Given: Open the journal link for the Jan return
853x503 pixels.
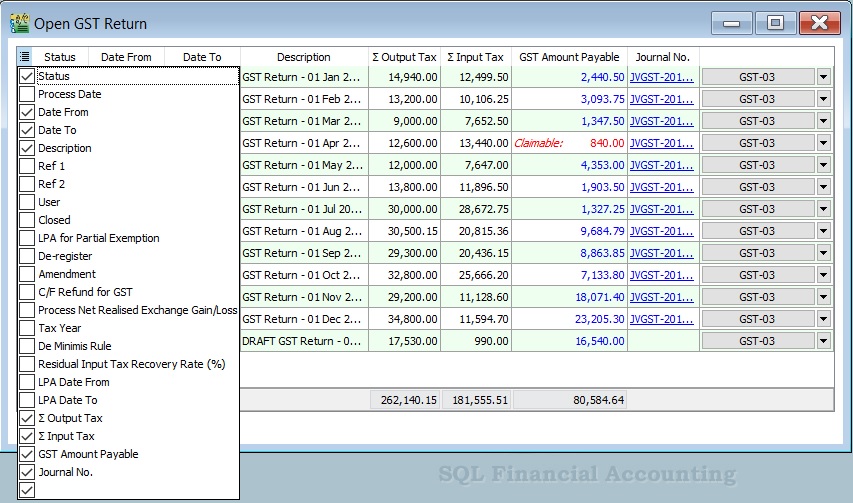Looking at the screenshot, I should click(x=661, y=77).
